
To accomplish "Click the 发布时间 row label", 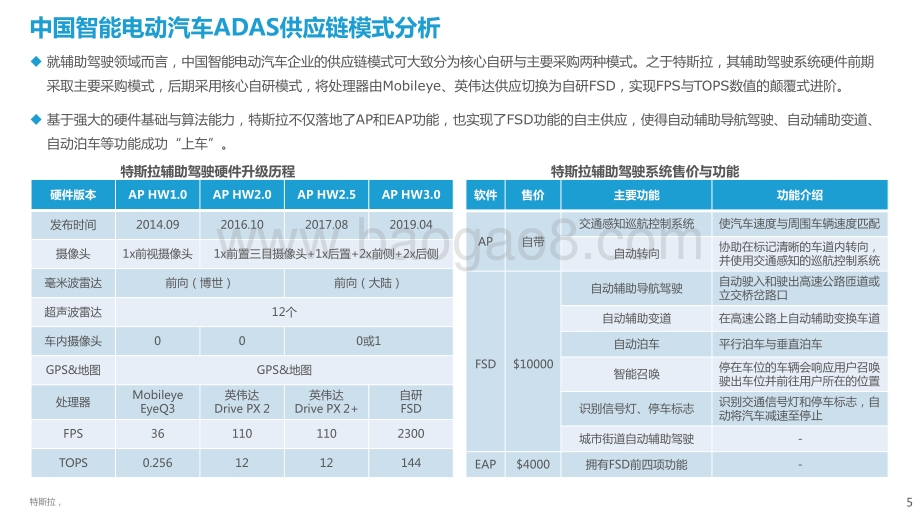I will (x=73, y=225).
